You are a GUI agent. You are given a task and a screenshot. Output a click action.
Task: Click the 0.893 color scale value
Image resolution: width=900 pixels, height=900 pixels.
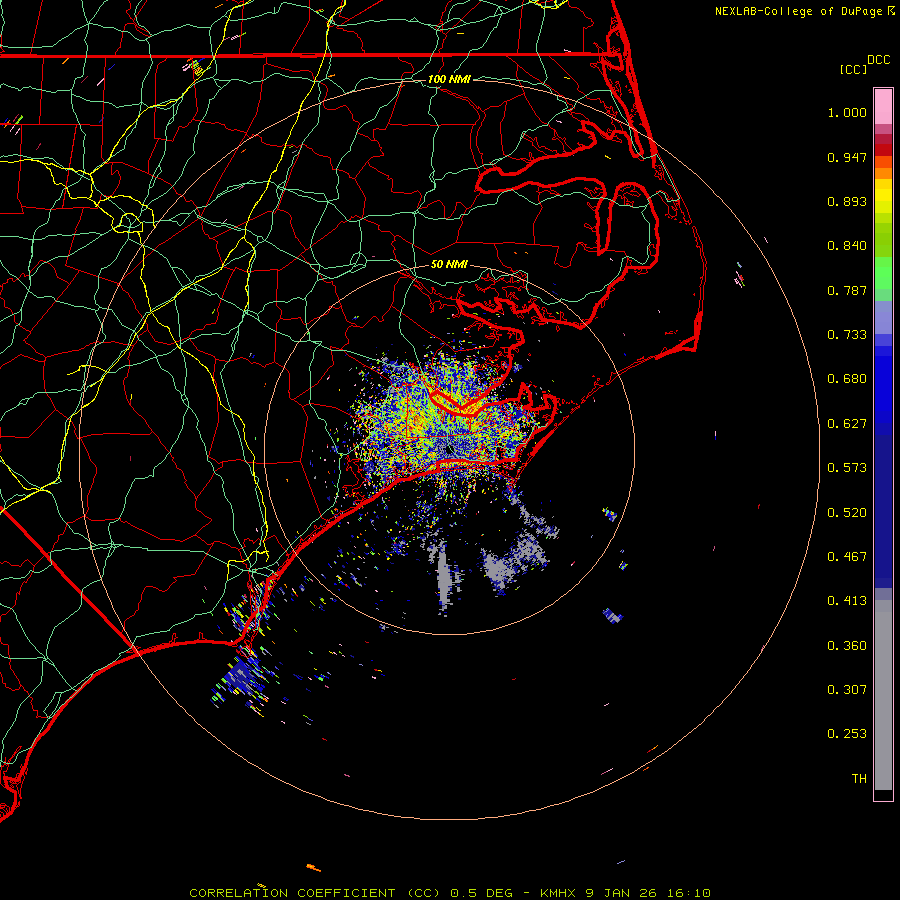(847, 201)
